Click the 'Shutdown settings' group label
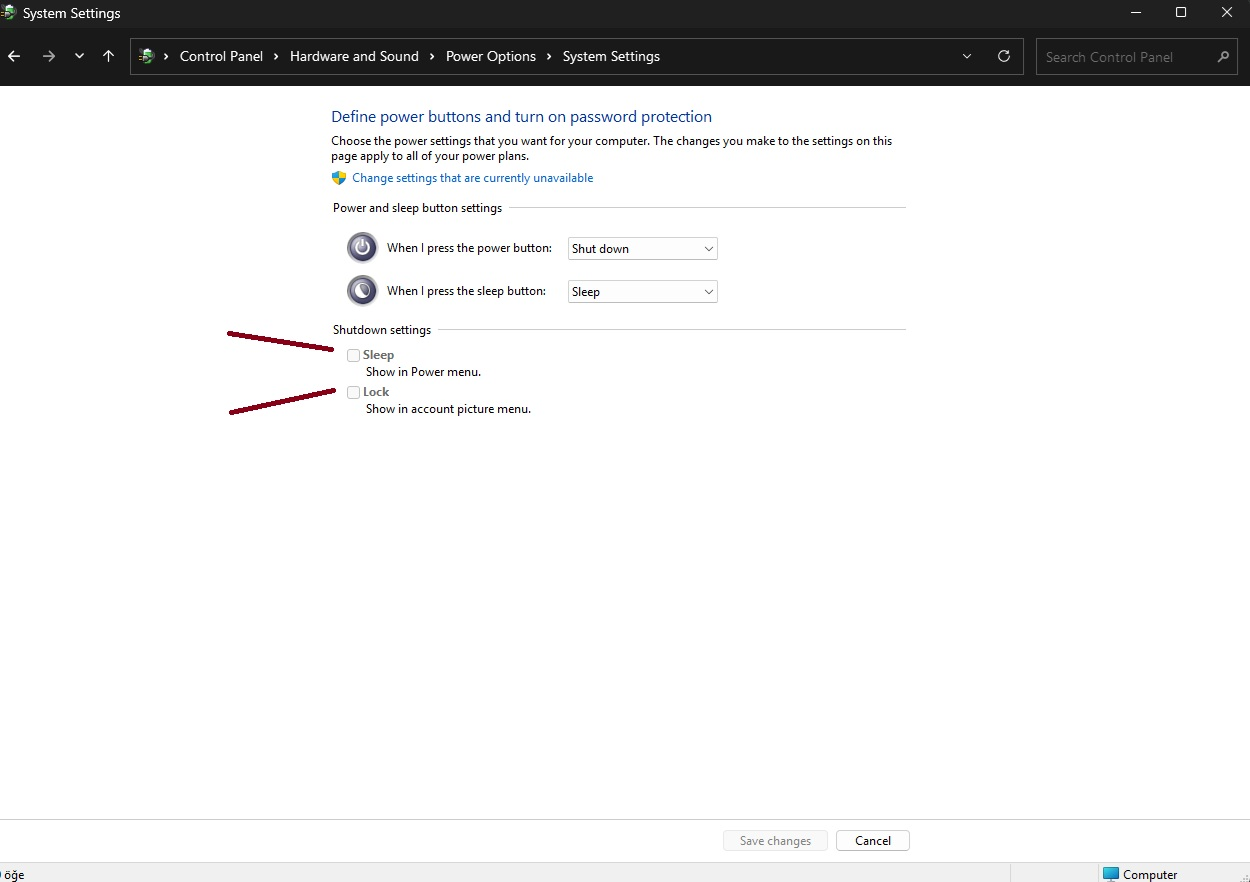Viewport: 1250px width, 882px height. [382, 330]
